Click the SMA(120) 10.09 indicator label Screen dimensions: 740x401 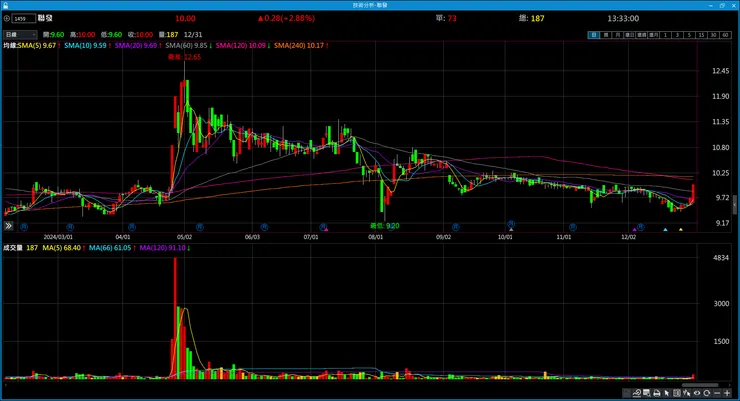pos(243,46)
